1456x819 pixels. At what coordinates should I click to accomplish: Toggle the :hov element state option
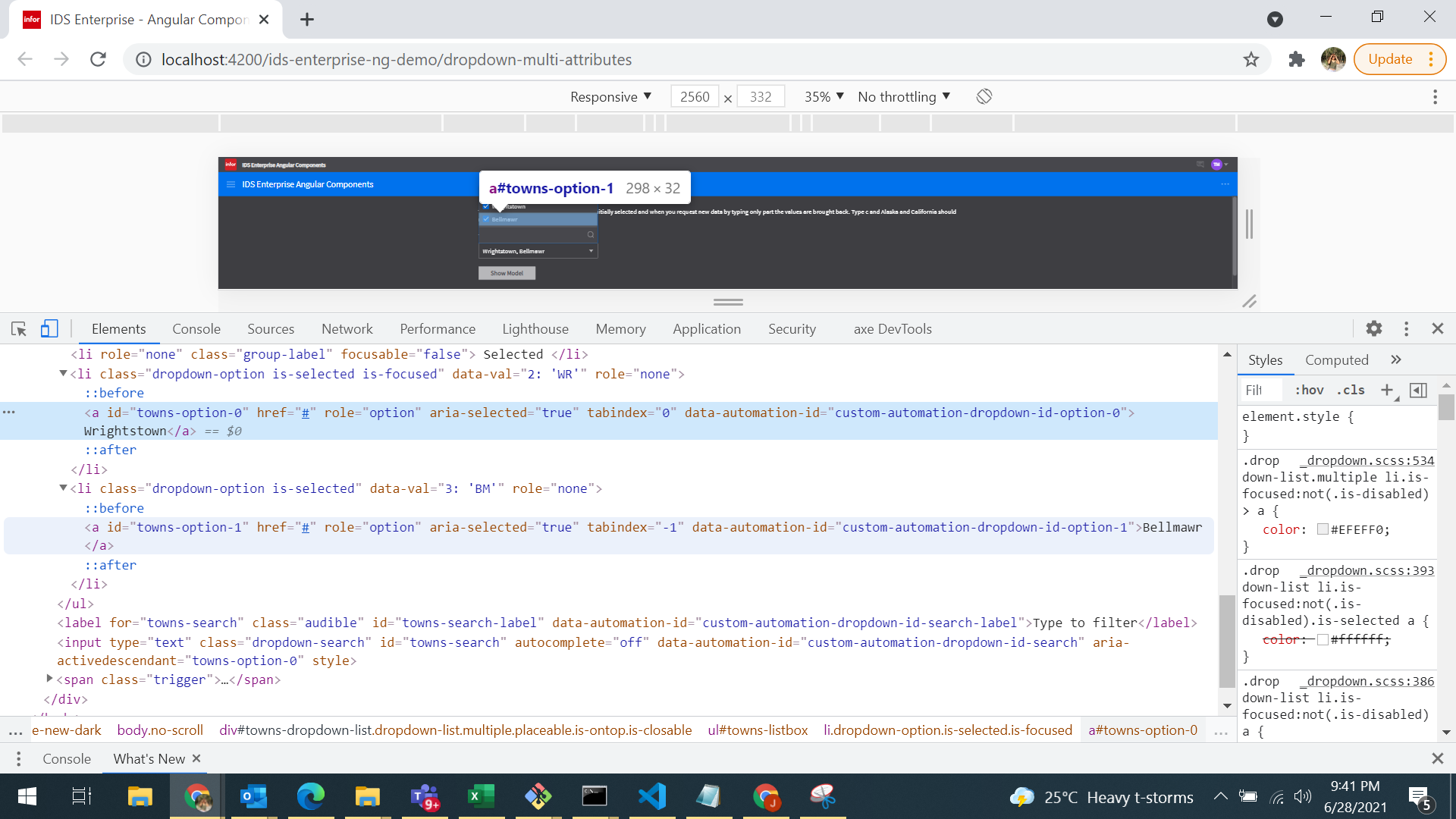click(x=1309, y=390)
